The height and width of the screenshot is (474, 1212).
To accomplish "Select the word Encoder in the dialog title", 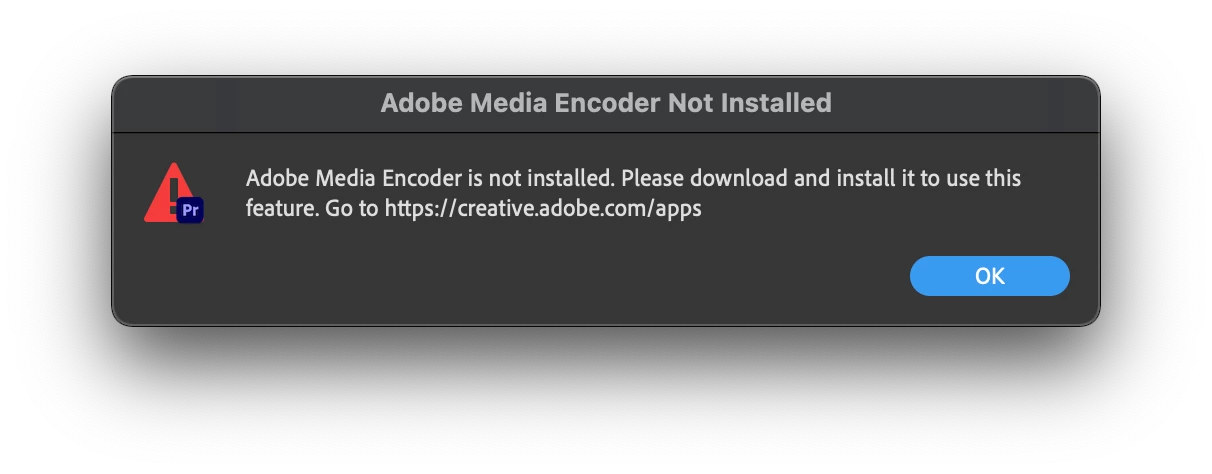I will 606,103.
